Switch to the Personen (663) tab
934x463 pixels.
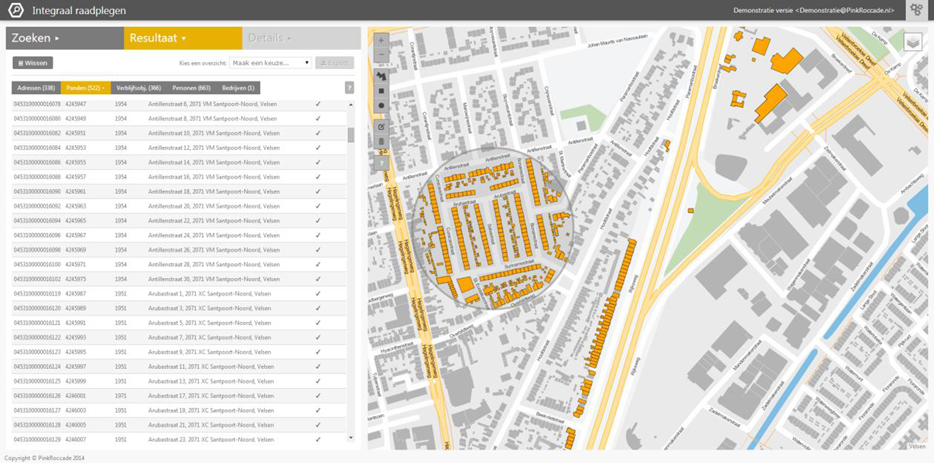pos(191,88)
